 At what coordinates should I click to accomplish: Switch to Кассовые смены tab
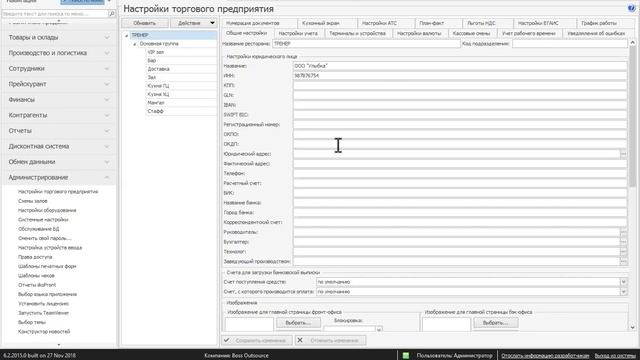(471, 33)
